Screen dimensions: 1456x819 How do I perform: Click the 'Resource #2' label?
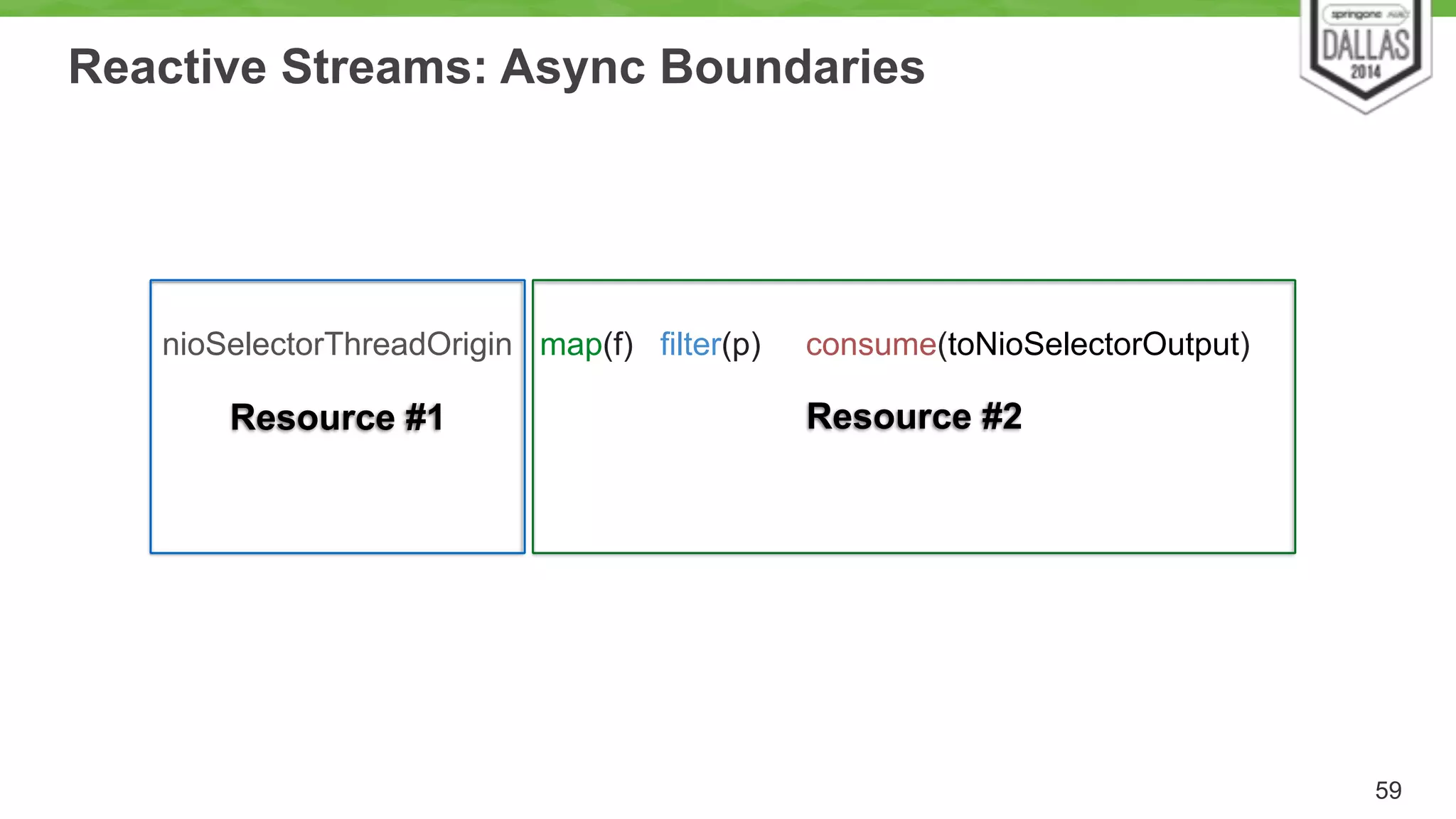(914, 416)
